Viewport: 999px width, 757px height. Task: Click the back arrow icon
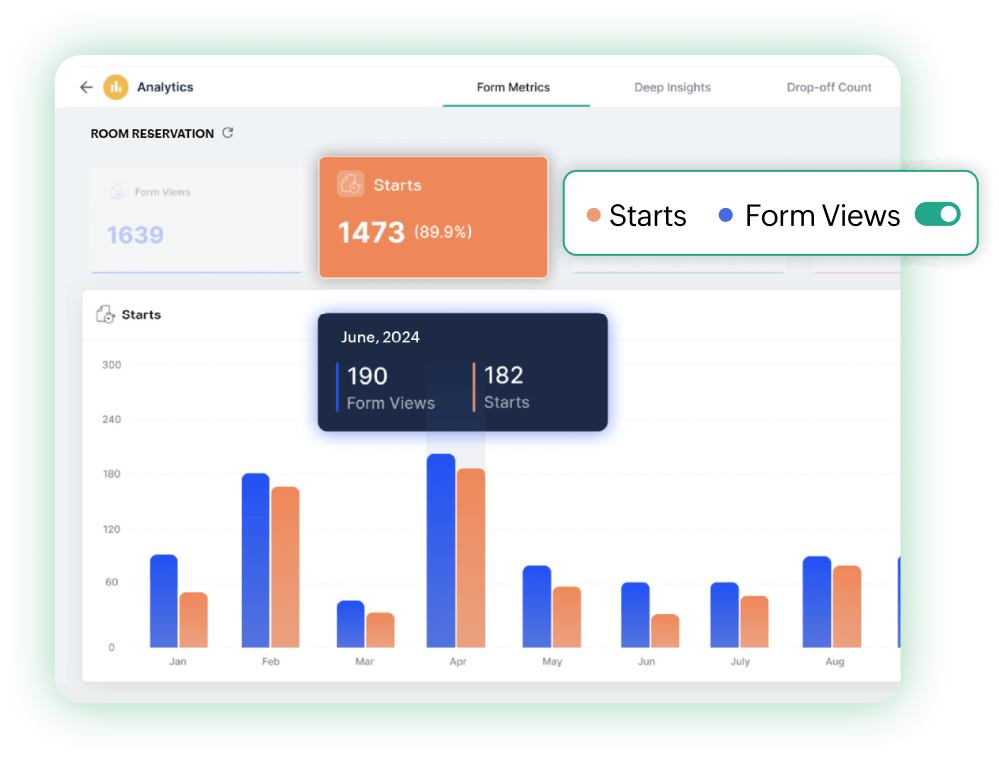86,87
